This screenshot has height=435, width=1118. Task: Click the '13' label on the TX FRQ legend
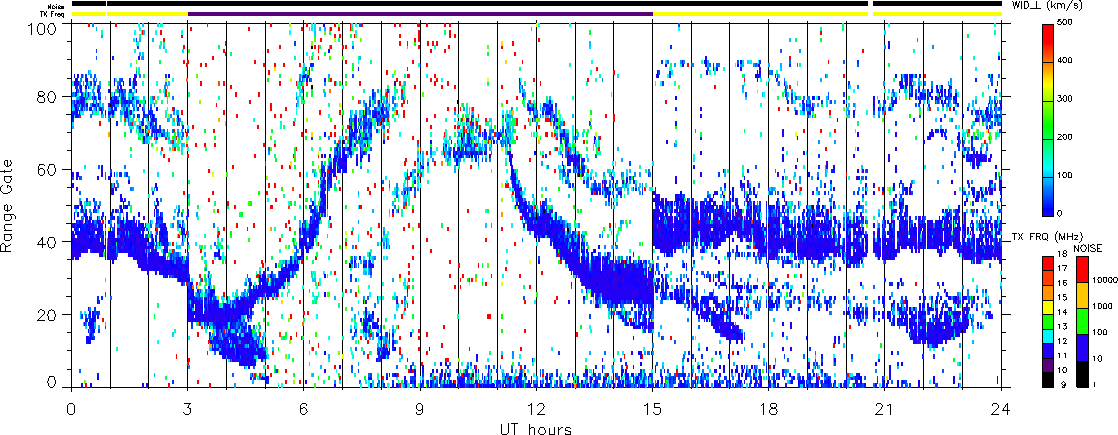click(x=1062, y=327)
